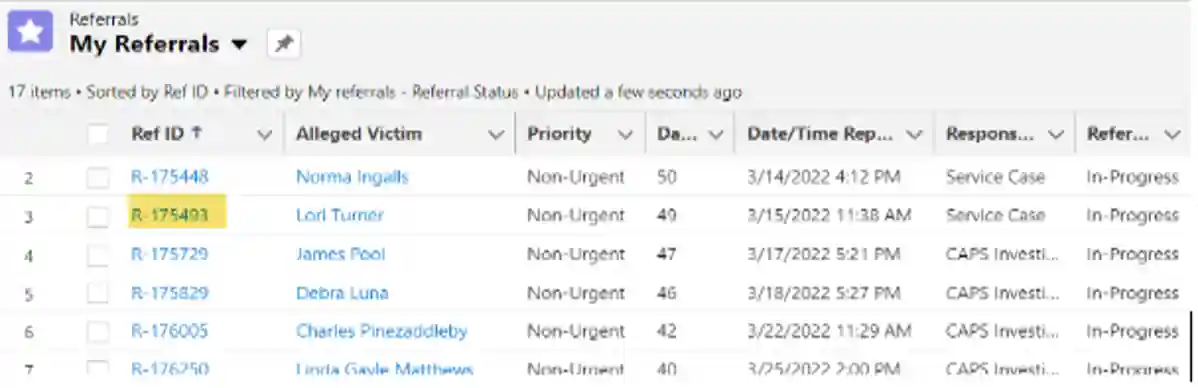The height and width of the screenshot is (388, 1198).
Task: Sort by Date/Time Rep... column header
Action: click(x=820, y=134)
